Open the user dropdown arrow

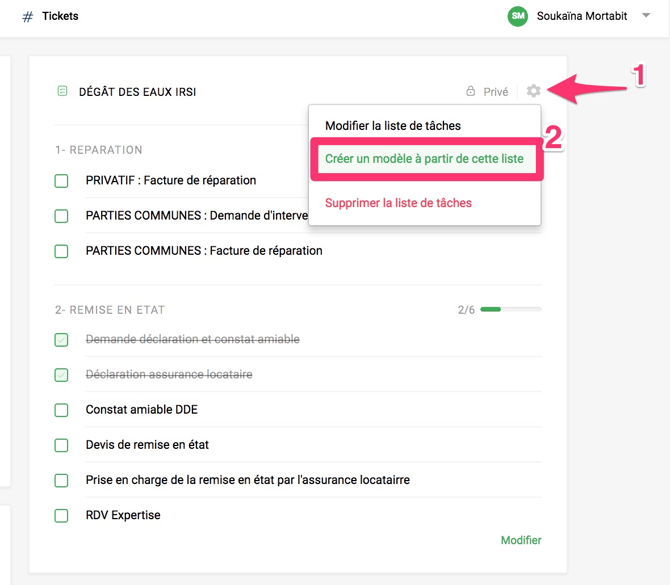646,16
